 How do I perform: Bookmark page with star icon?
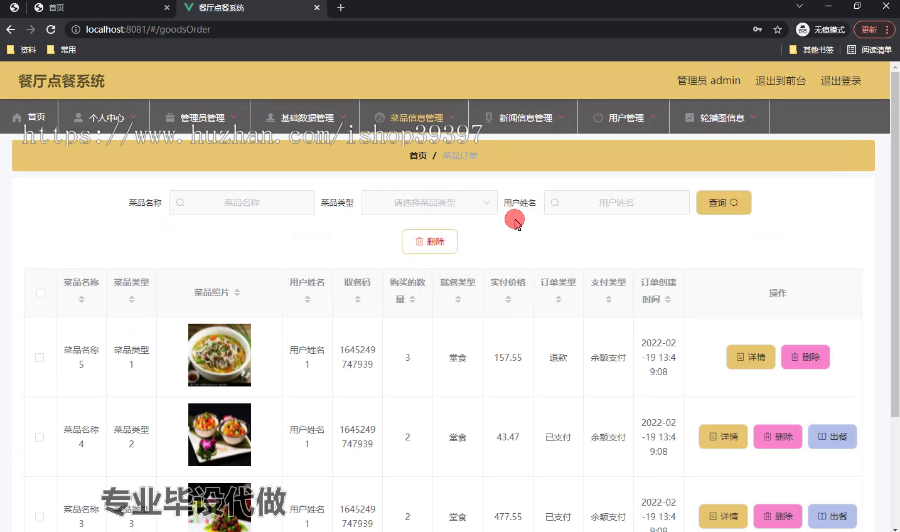[777, 29]
